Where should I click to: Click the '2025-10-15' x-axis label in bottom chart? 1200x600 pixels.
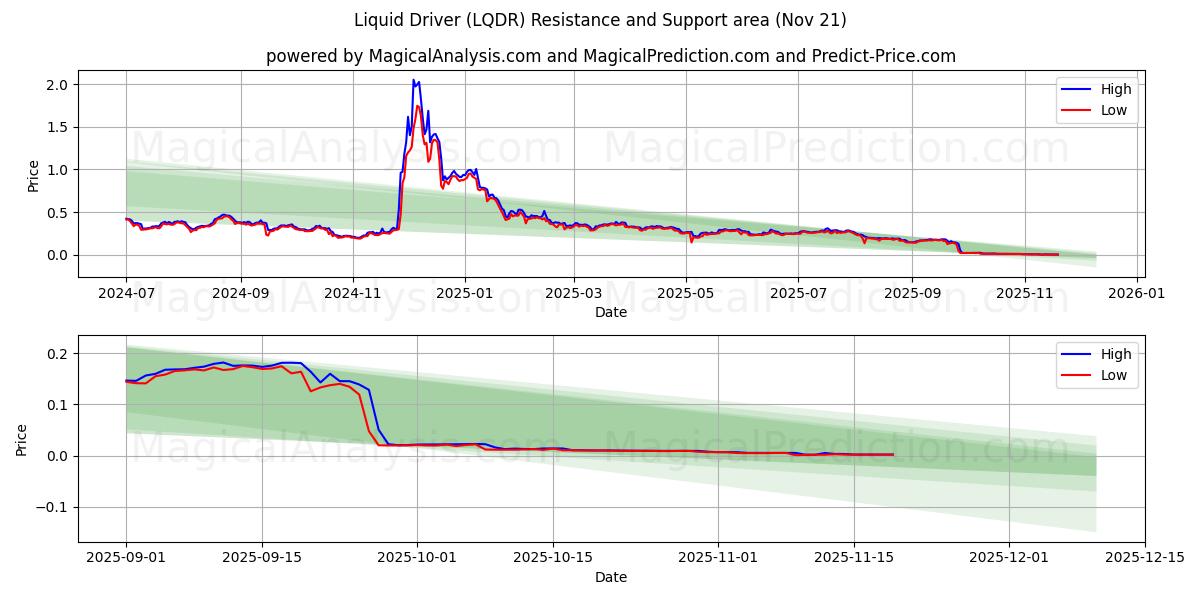click(554, 559)
